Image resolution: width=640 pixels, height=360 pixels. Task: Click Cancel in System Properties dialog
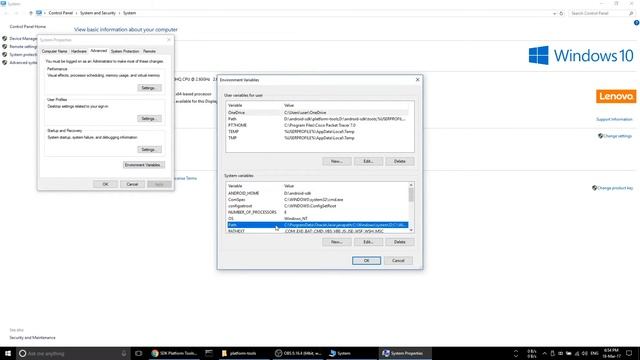coord(132,184)
